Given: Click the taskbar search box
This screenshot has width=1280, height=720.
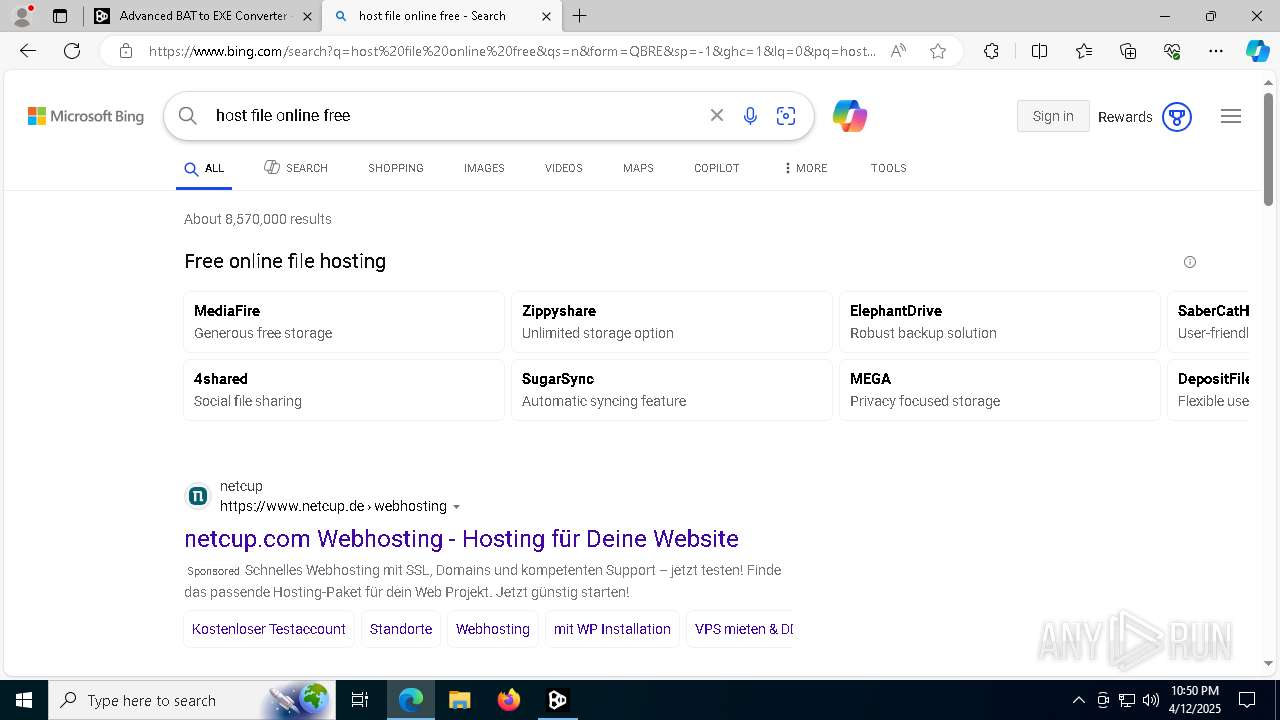Looking at the screenshot, I should [x=193, y=700].
